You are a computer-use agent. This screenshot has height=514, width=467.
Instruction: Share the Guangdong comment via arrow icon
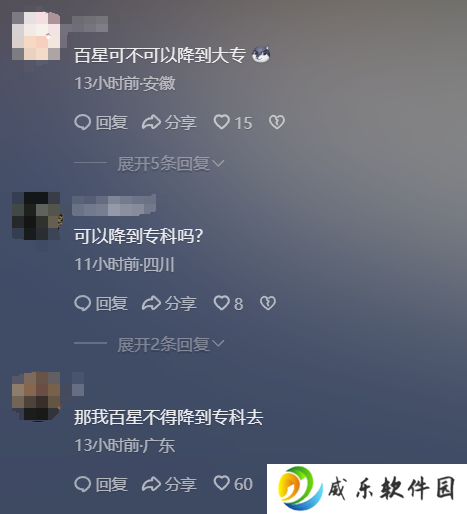tap(151, 484)
